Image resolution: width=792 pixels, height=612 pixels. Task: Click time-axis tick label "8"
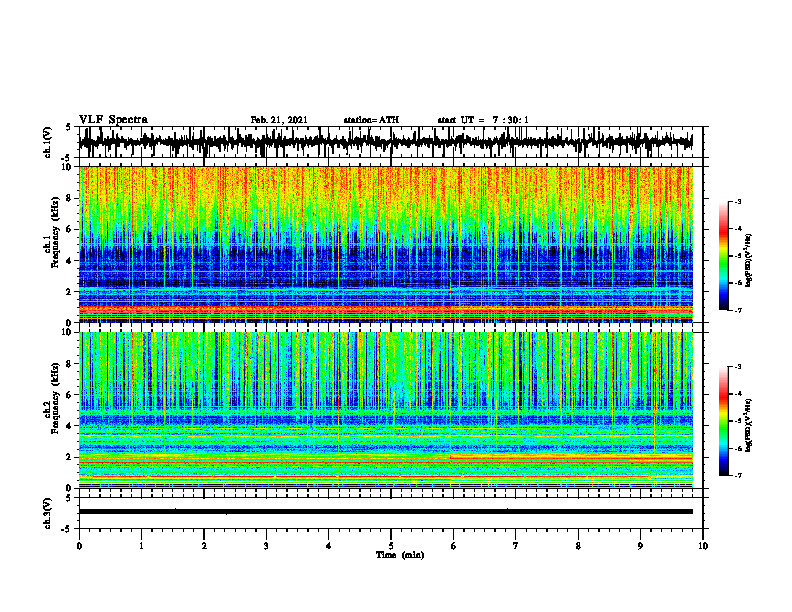(x=578, y=546)
